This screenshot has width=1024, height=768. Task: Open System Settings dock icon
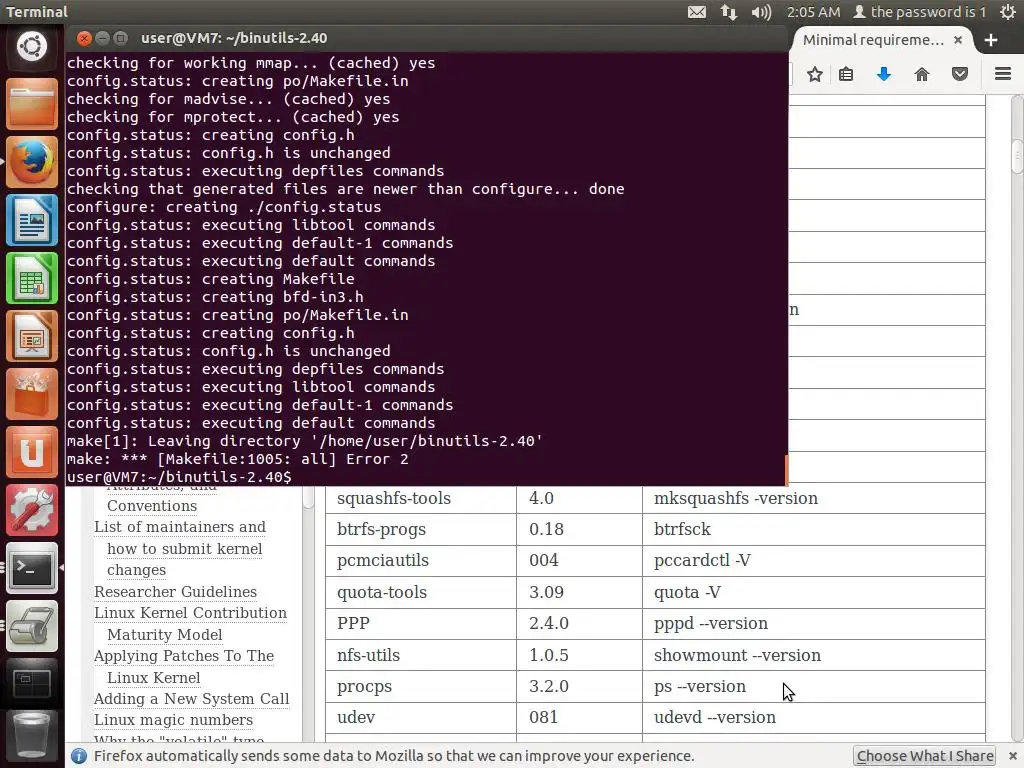pos(31,511)
